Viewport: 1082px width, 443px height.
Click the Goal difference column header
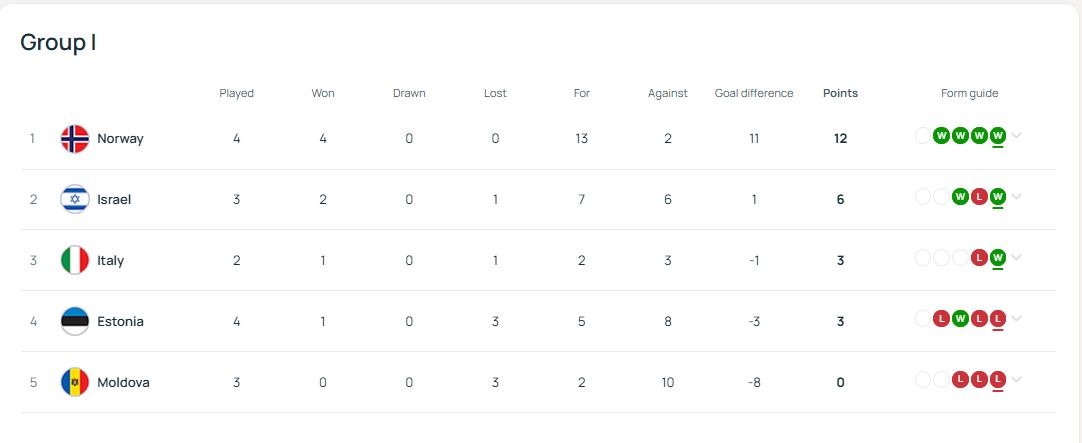[754, 93]
